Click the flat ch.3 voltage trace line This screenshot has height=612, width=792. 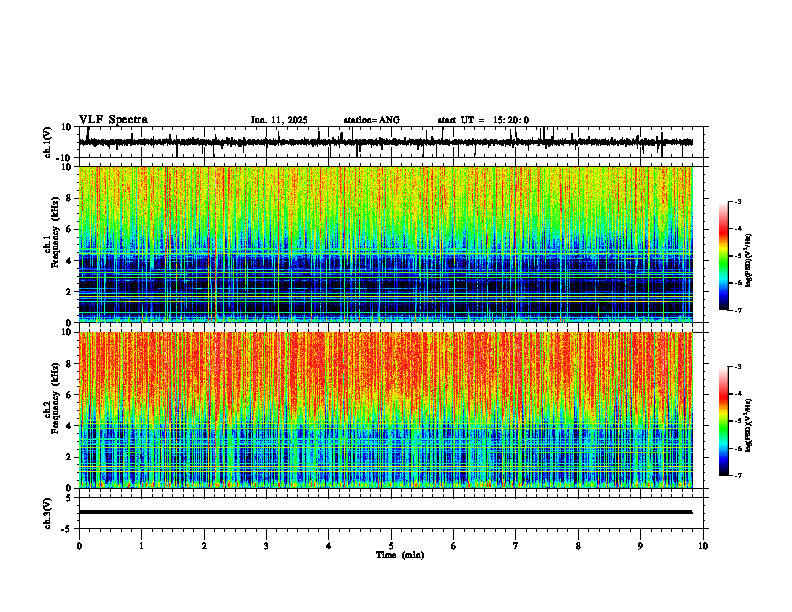tap(385, 512)
